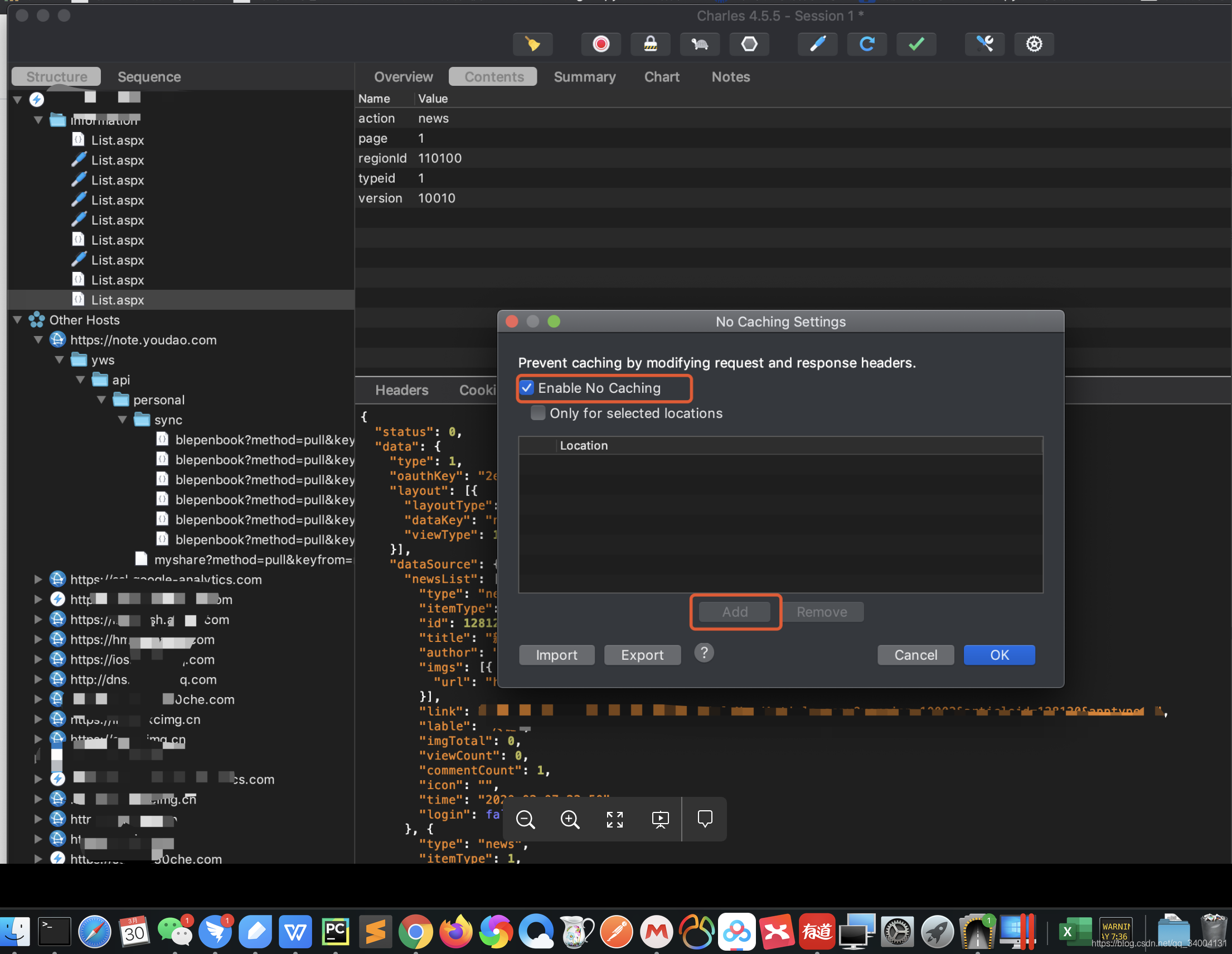
Task: Click the Add button in No Caching Settings
Action: click(735, 611)
